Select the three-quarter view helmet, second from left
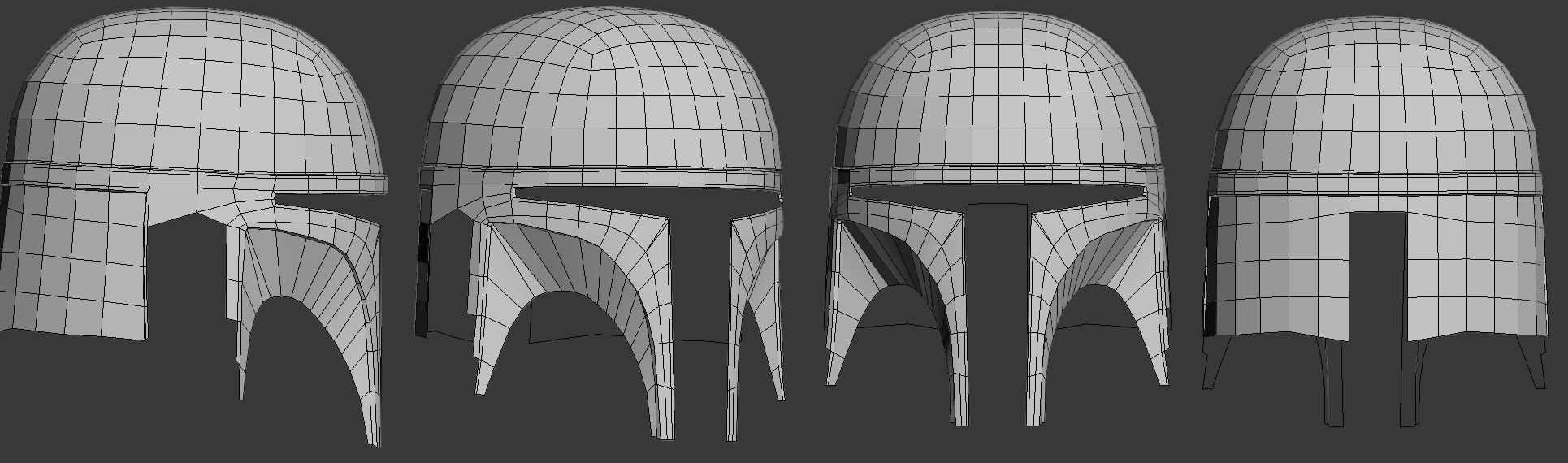Viewport: 1568px width, 463px height. (600, 224)
